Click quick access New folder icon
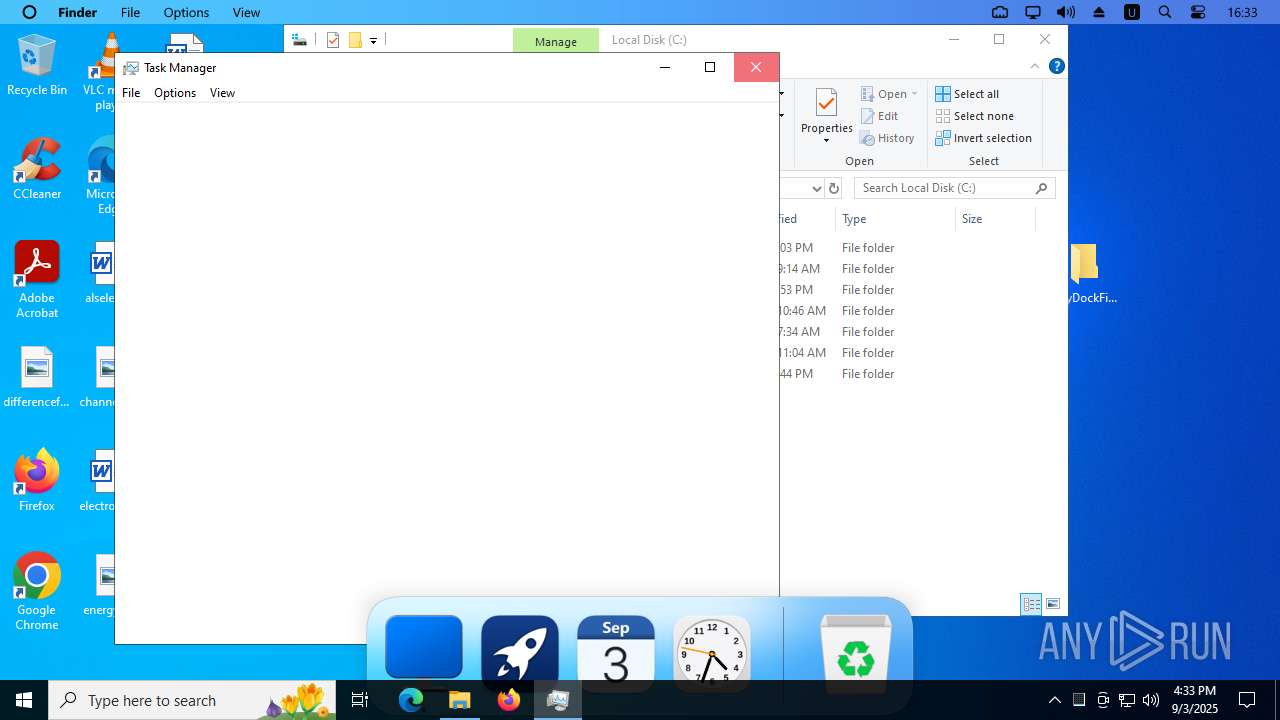 [355, 40]
